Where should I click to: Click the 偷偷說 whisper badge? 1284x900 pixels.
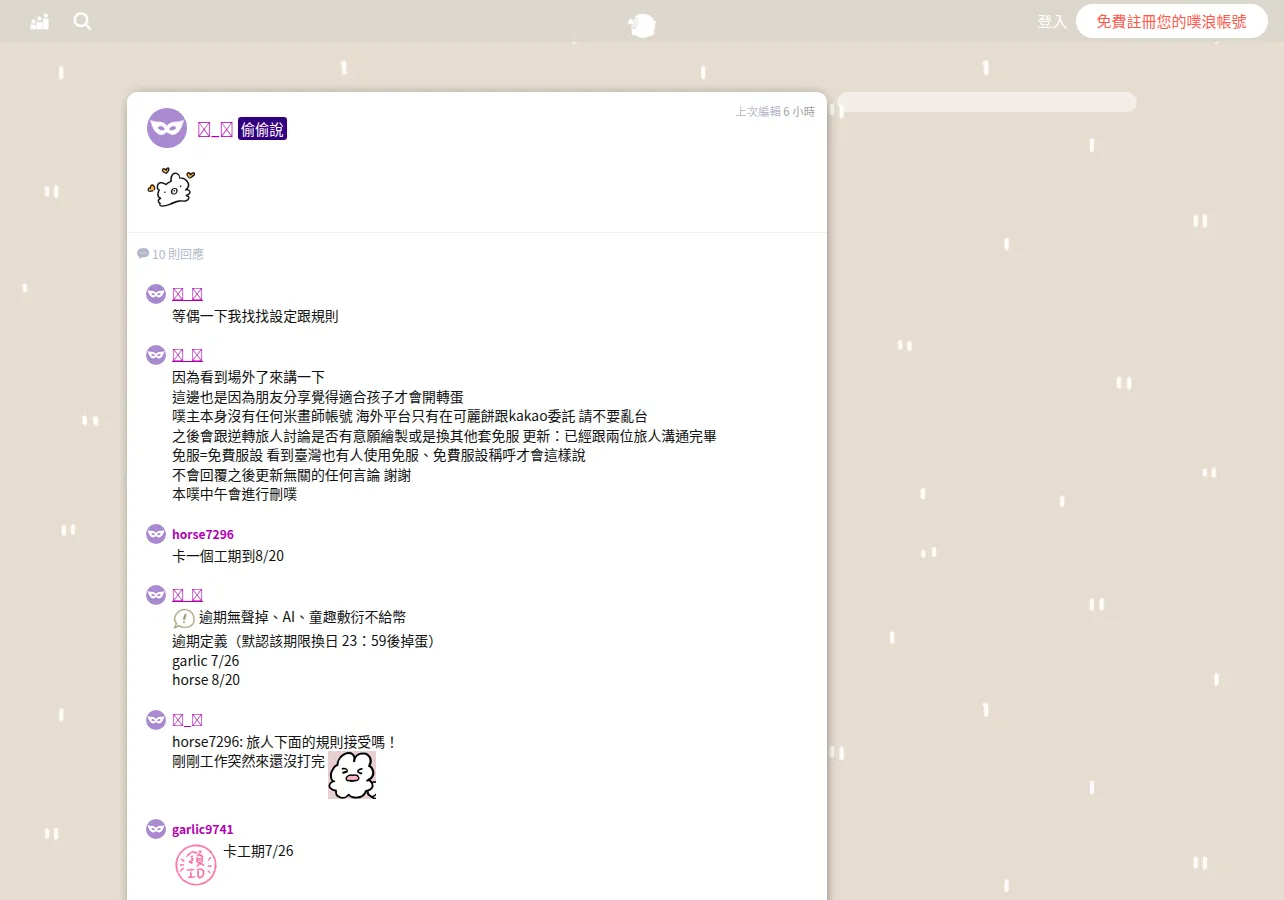(x=262, y=129)
